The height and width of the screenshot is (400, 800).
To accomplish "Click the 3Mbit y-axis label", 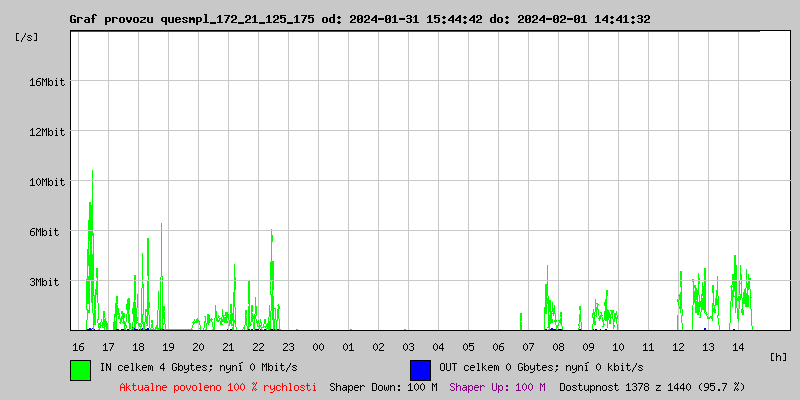I will point(50,282).
